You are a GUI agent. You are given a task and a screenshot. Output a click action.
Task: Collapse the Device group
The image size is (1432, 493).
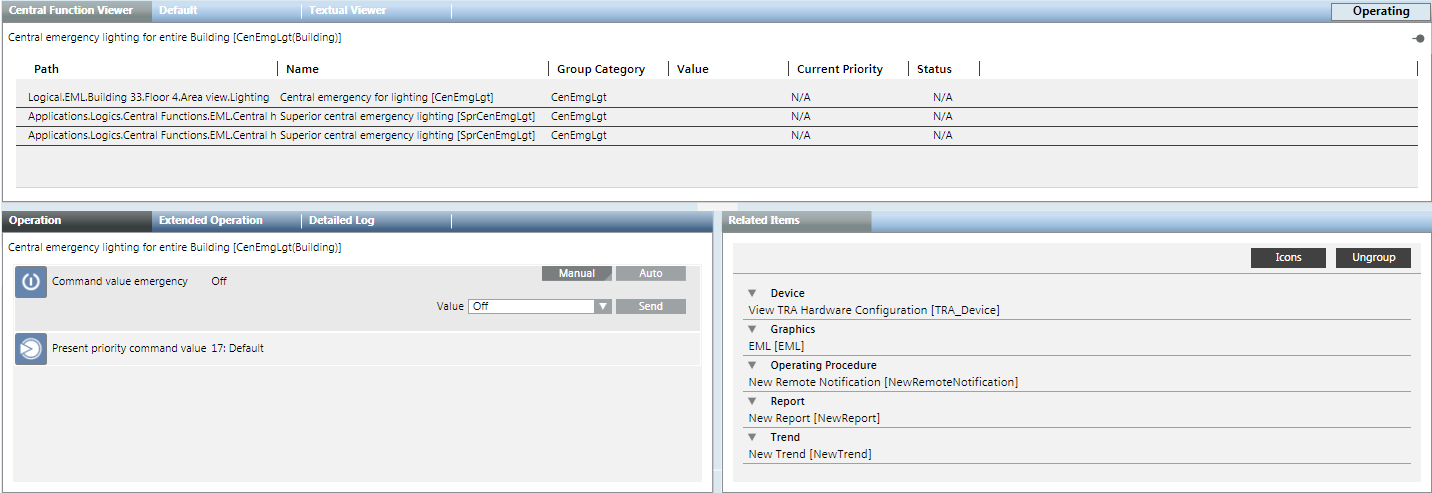[x=752, y=294]
